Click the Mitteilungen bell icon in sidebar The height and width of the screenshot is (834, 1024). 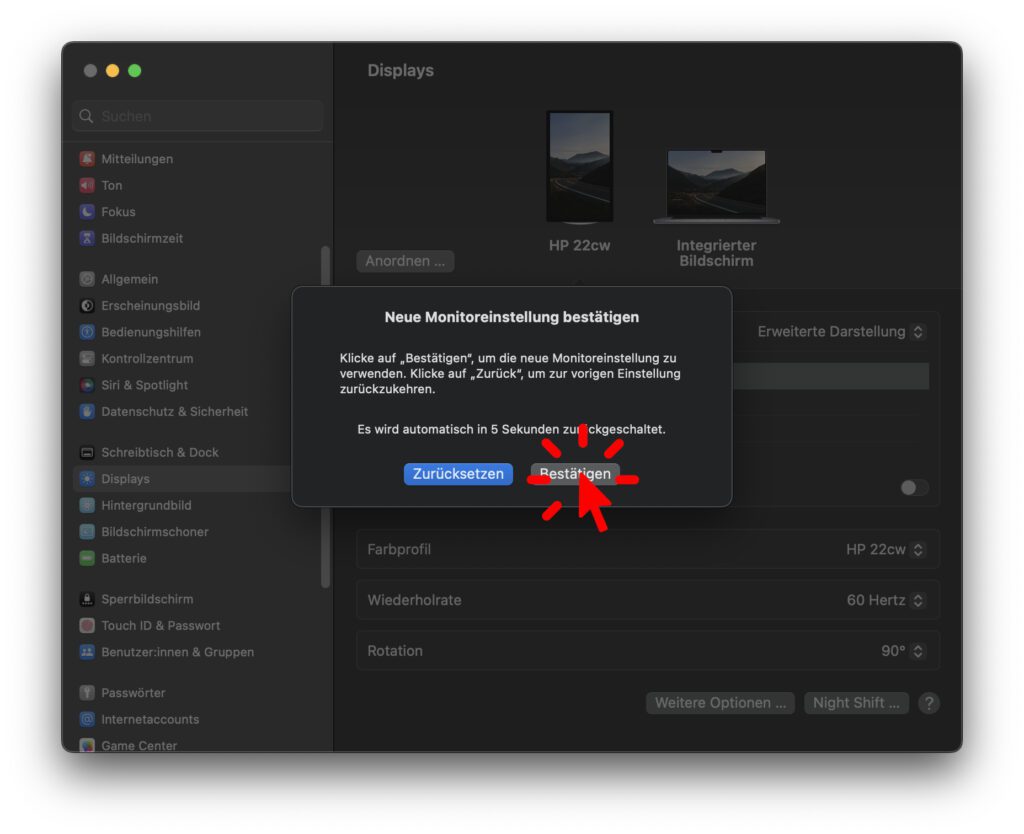87,159
